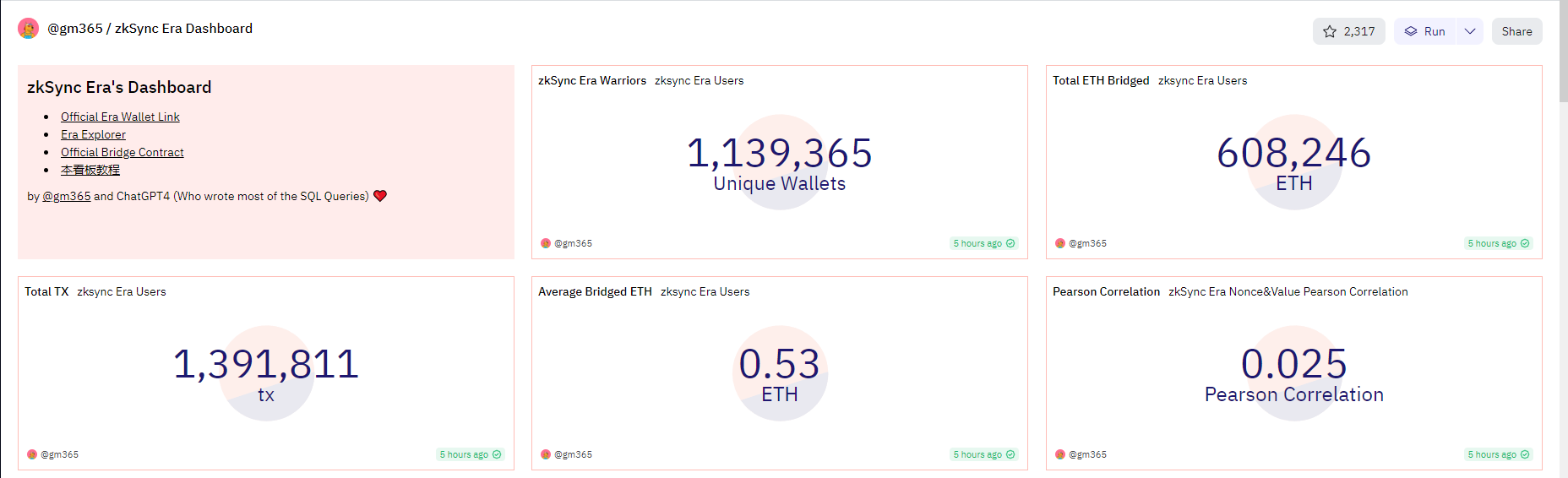The image size is (1568, 478).
Task: Click refresh check icon on Total TX panel
Action: (497, 454)
